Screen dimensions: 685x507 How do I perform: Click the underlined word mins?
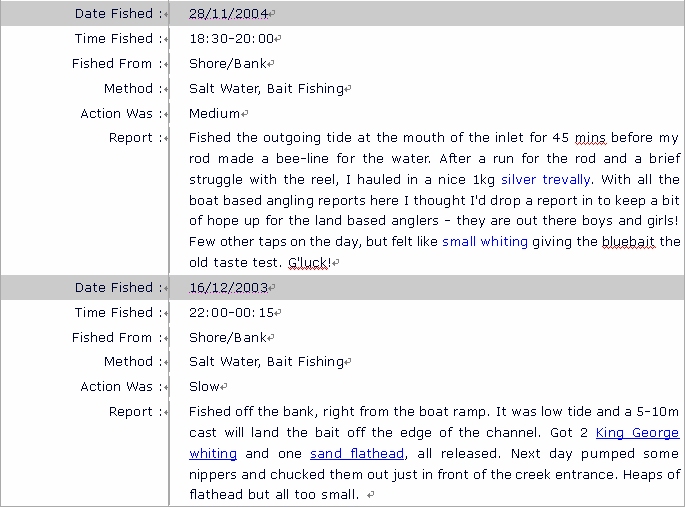(590, 138)
